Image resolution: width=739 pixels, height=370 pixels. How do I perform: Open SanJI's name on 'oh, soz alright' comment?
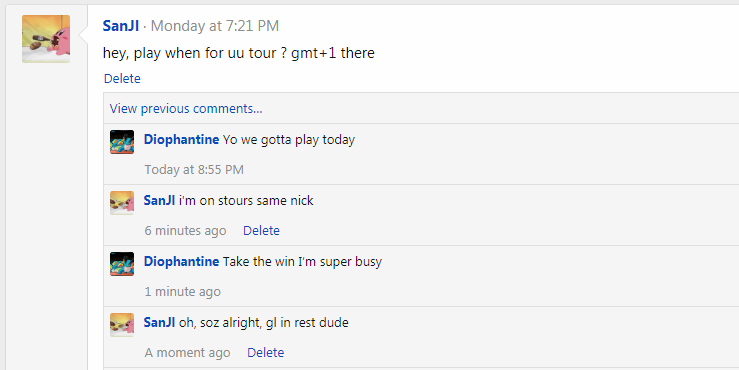(x=159, y=322)
